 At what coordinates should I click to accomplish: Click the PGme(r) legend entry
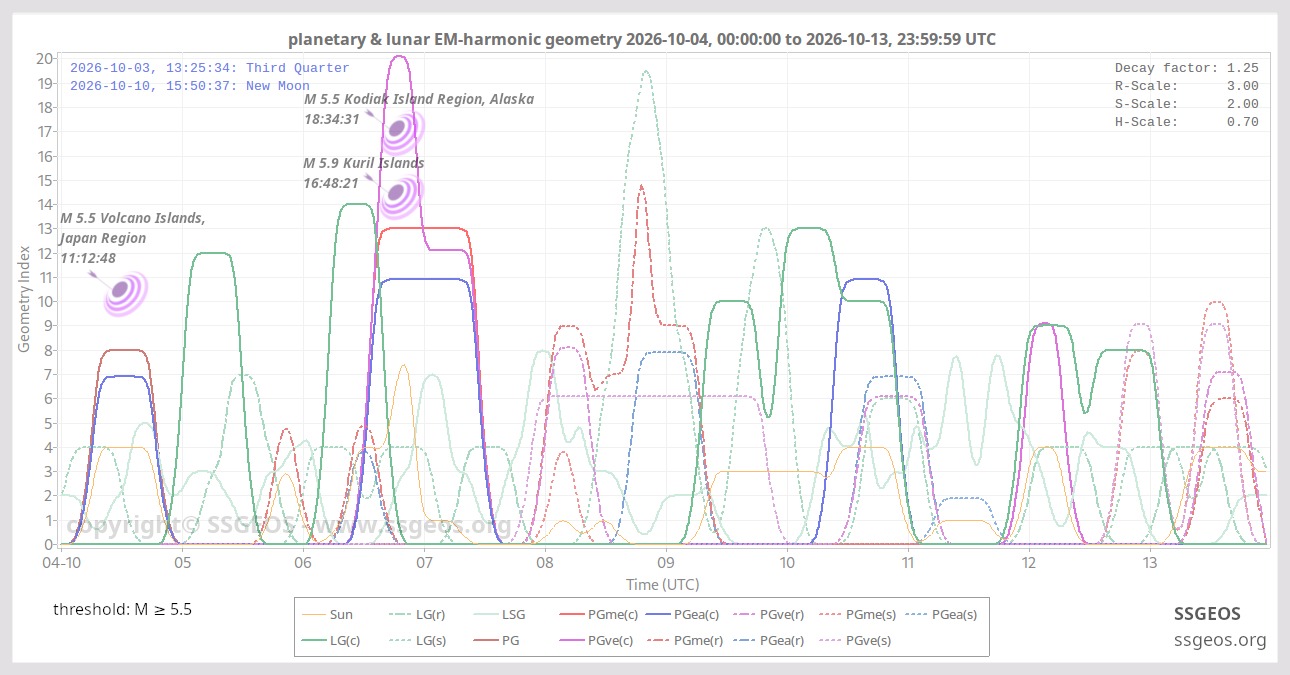pyautogui.click(x=684, y=640)
